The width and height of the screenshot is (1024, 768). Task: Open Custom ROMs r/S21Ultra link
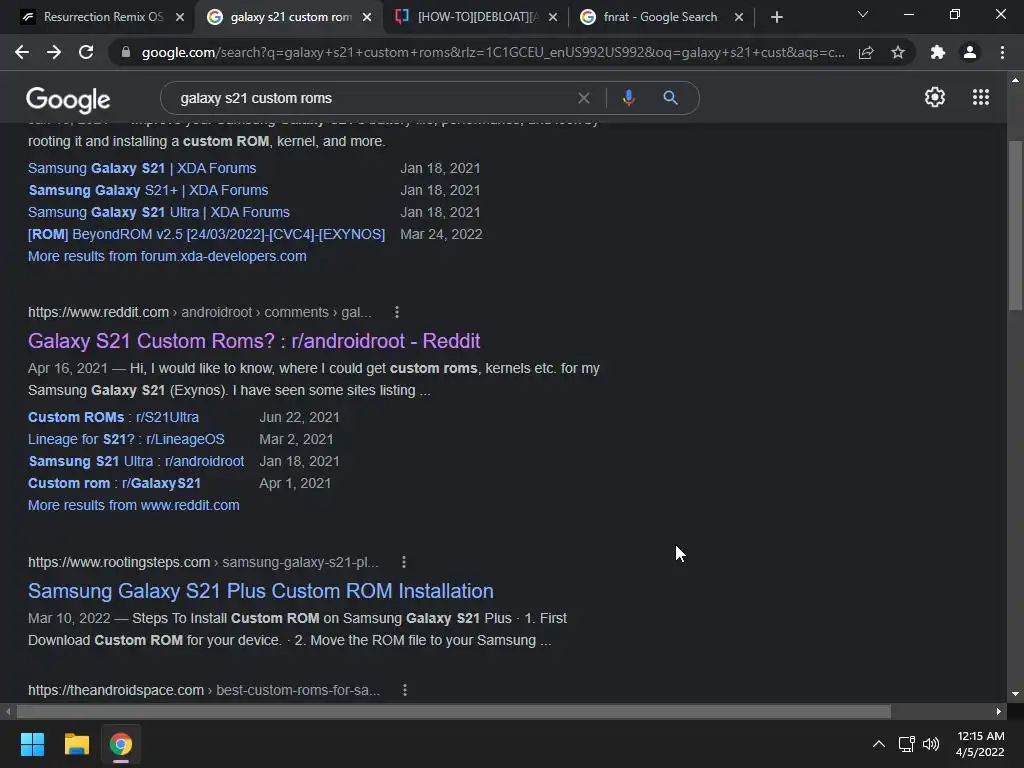click(x=114, y=417)
